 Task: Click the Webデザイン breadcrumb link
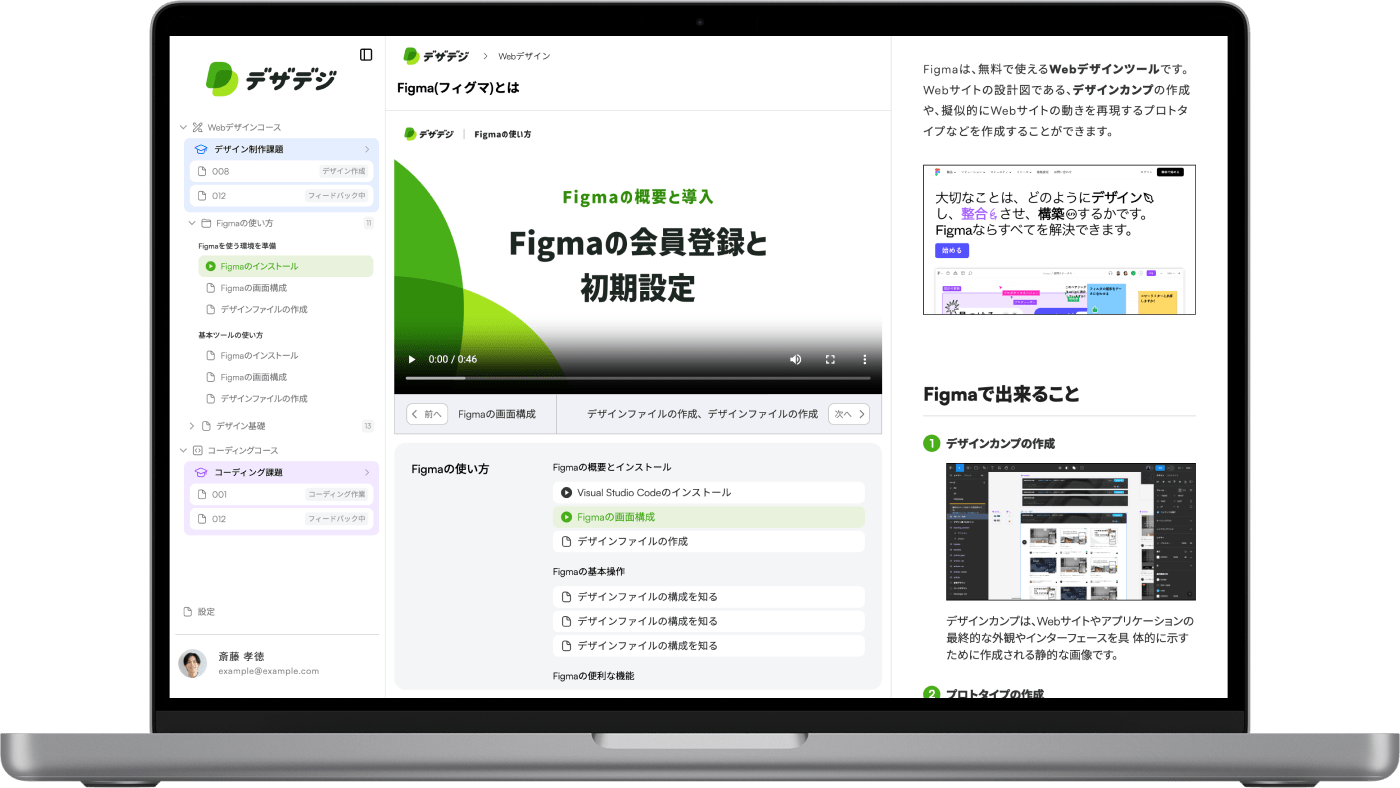(x=524, y=56)
